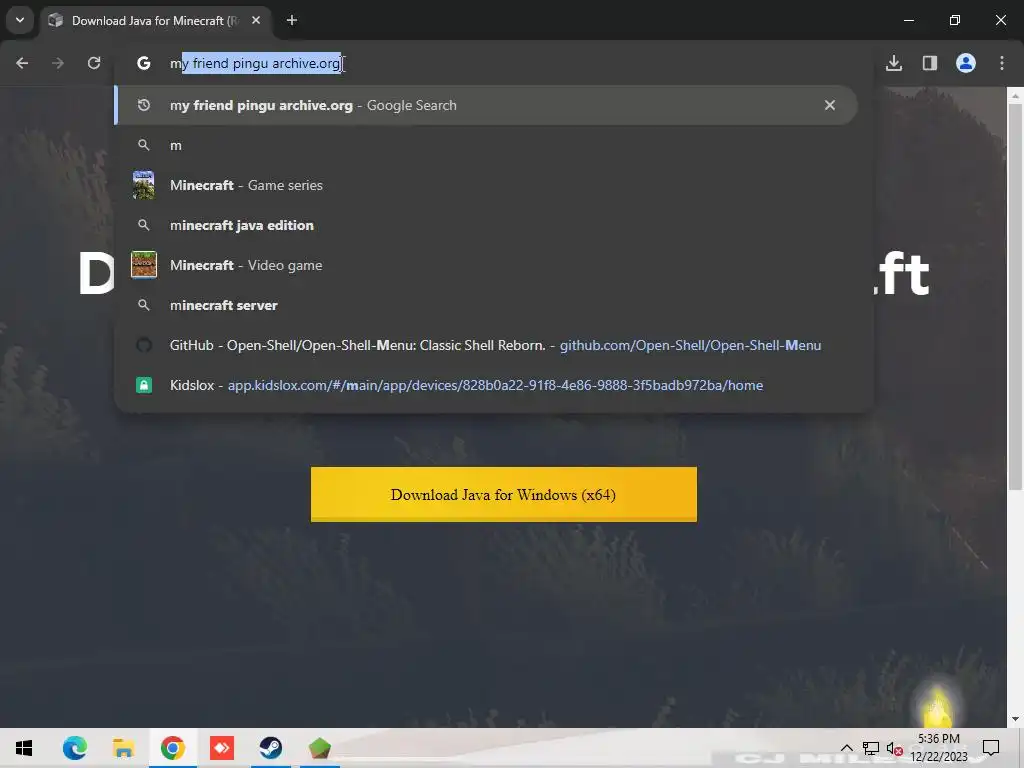Open Windows notification center icon
The image size is (1024, 768).
pyautogui.click(x=991, y=748)
